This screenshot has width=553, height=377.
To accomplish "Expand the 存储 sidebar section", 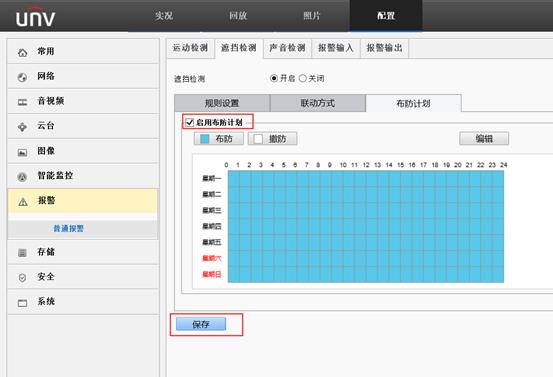I will click(83, 252).
